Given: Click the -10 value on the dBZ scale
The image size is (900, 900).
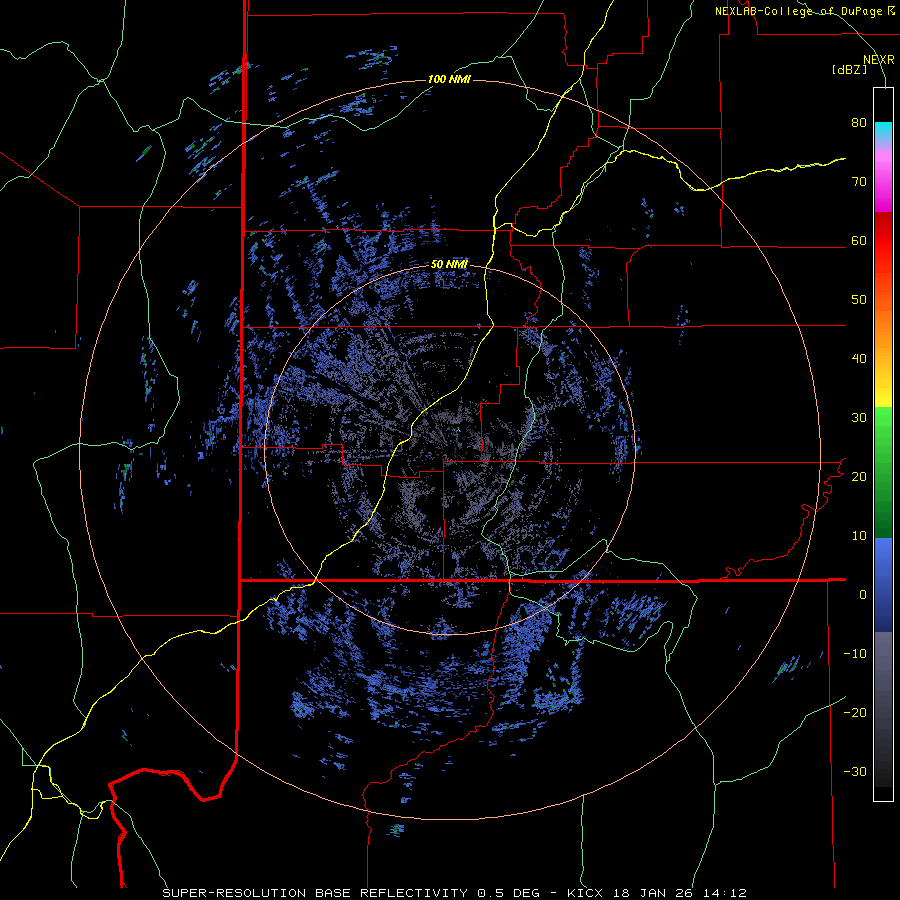Looking at the screenshot, I should 855,654.
